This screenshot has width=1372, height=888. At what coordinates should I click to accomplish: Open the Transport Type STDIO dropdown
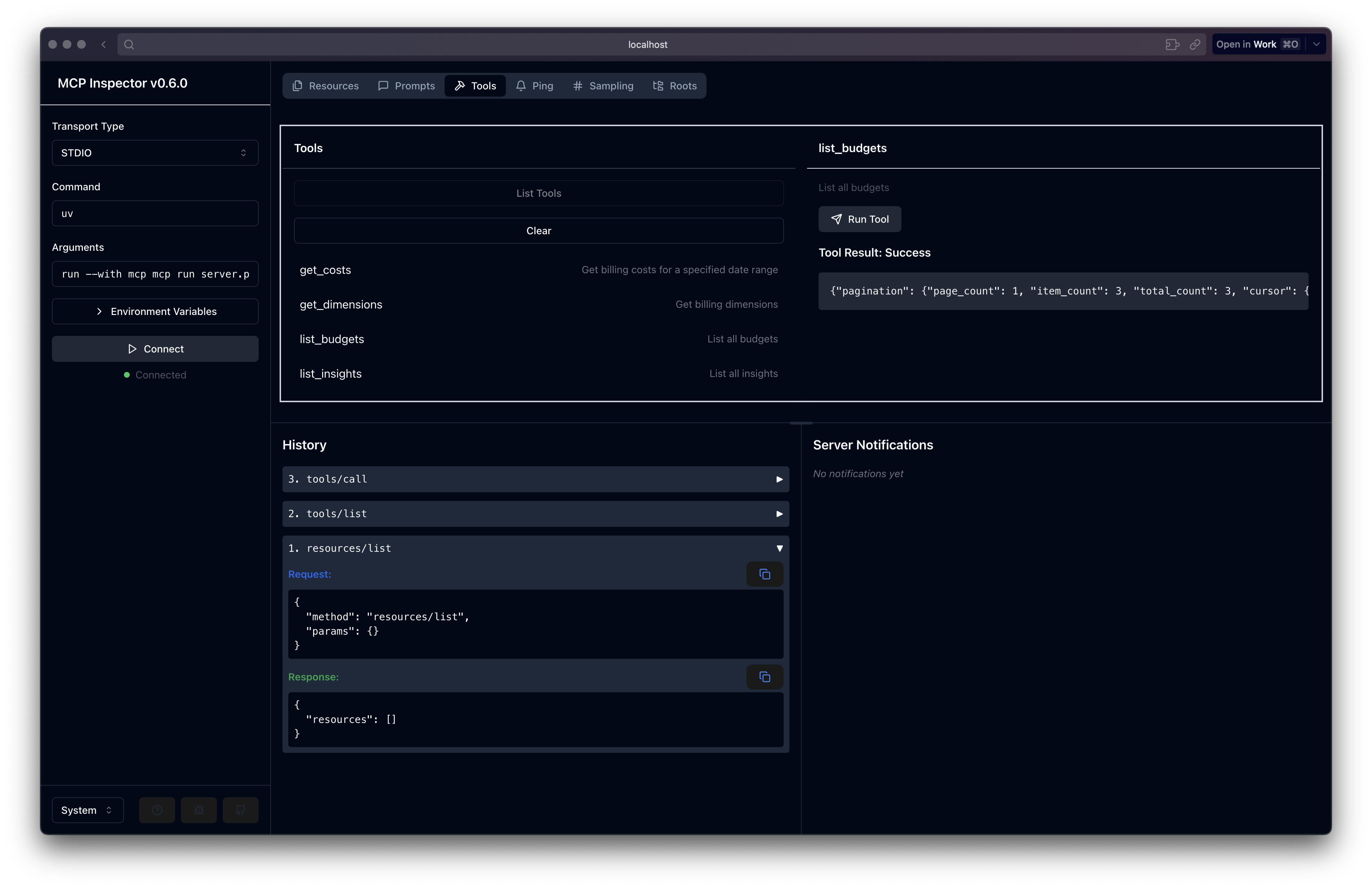pos(155,153)
